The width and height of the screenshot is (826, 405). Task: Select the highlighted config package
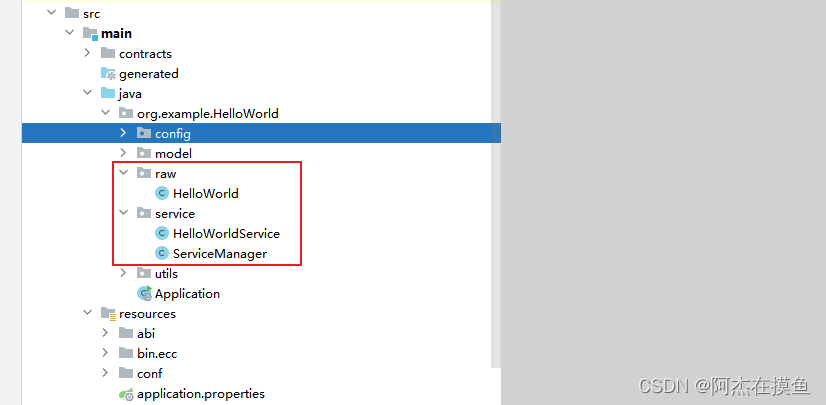tap(261, 133)
